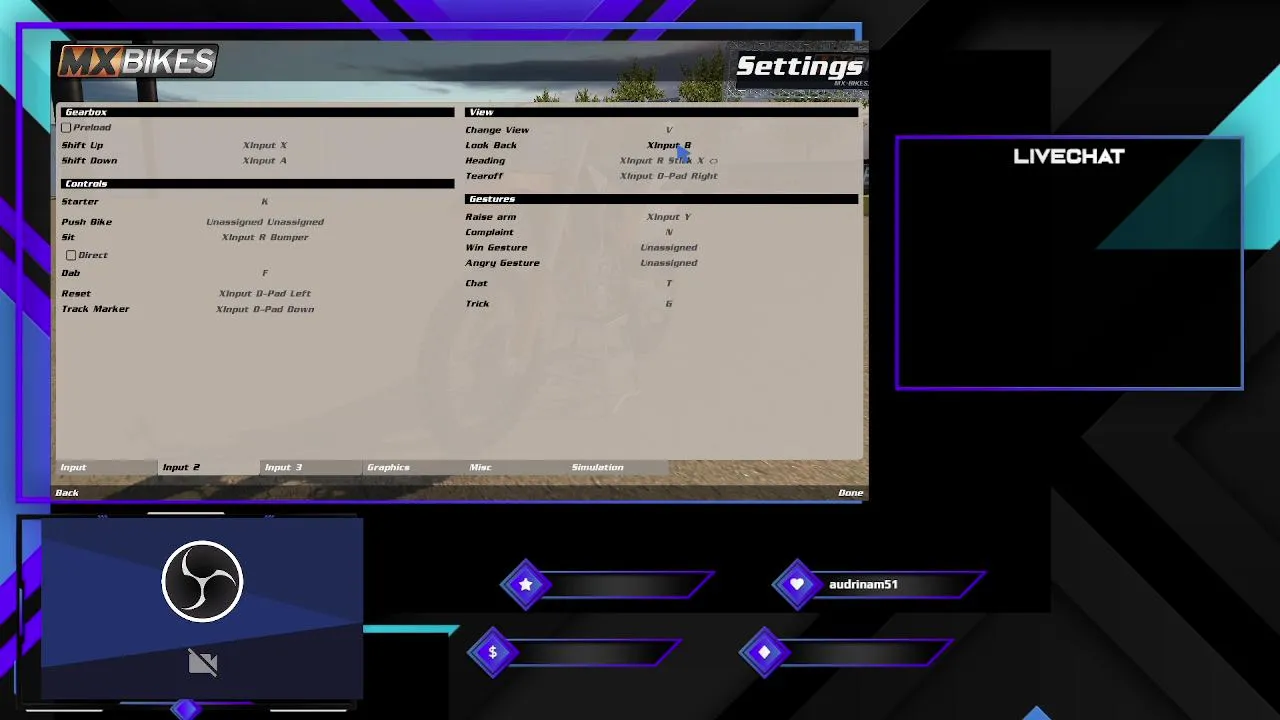Click the Done button
1280x720 pixels.
coord(850,492)
